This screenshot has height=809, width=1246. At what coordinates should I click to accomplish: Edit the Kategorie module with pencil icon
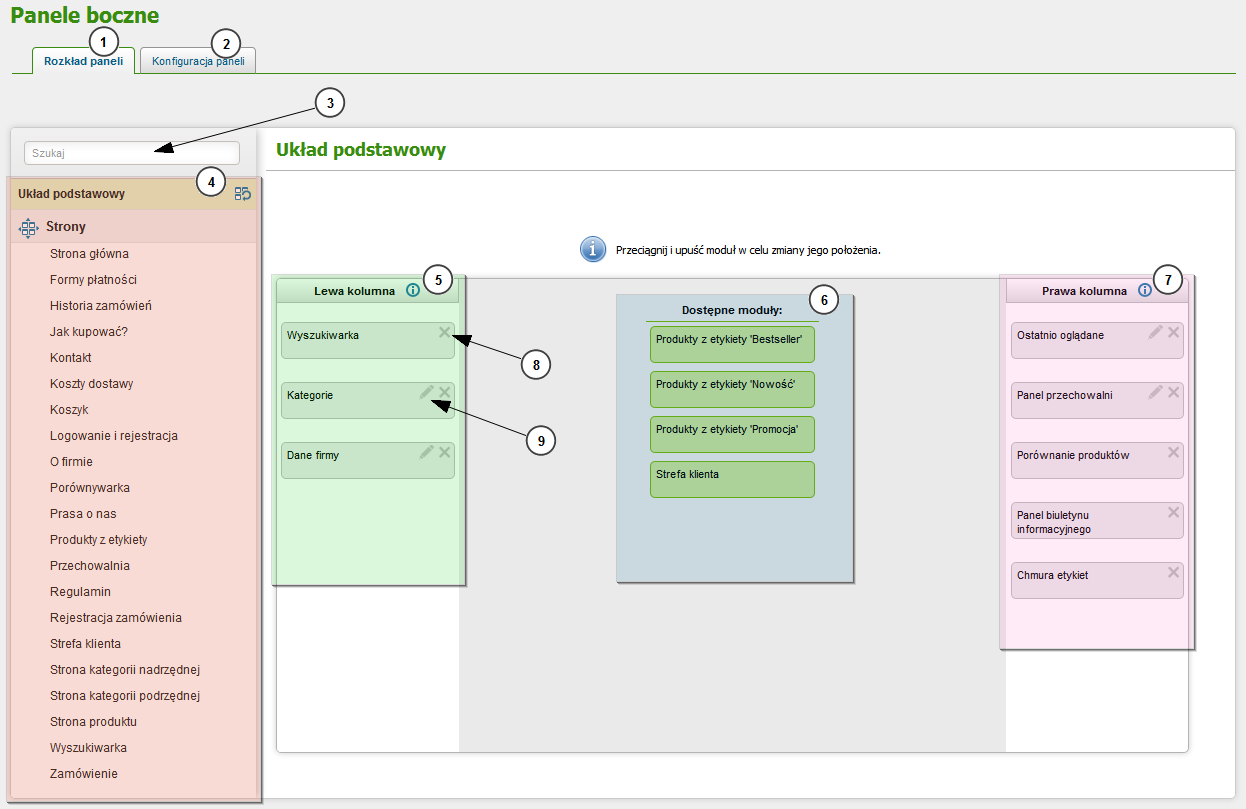pos(427,392)
